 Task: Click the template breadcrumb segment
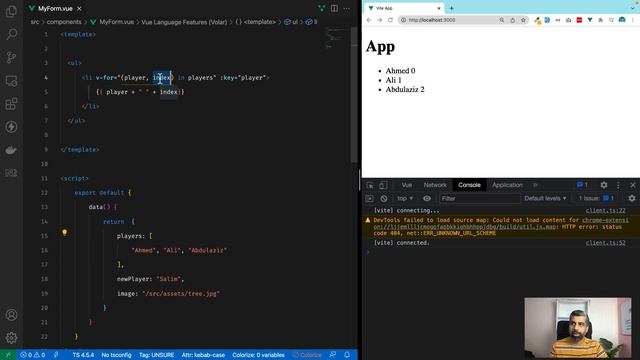256,22
